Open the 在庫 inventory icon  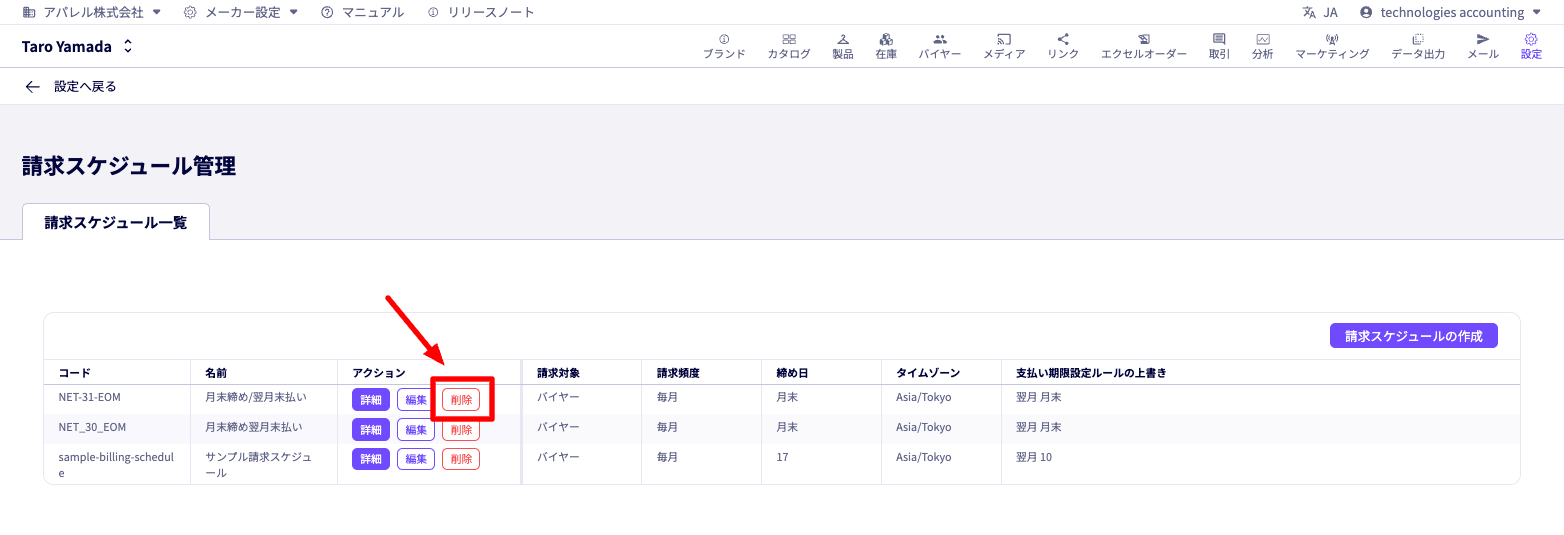[x=886, y=39]
